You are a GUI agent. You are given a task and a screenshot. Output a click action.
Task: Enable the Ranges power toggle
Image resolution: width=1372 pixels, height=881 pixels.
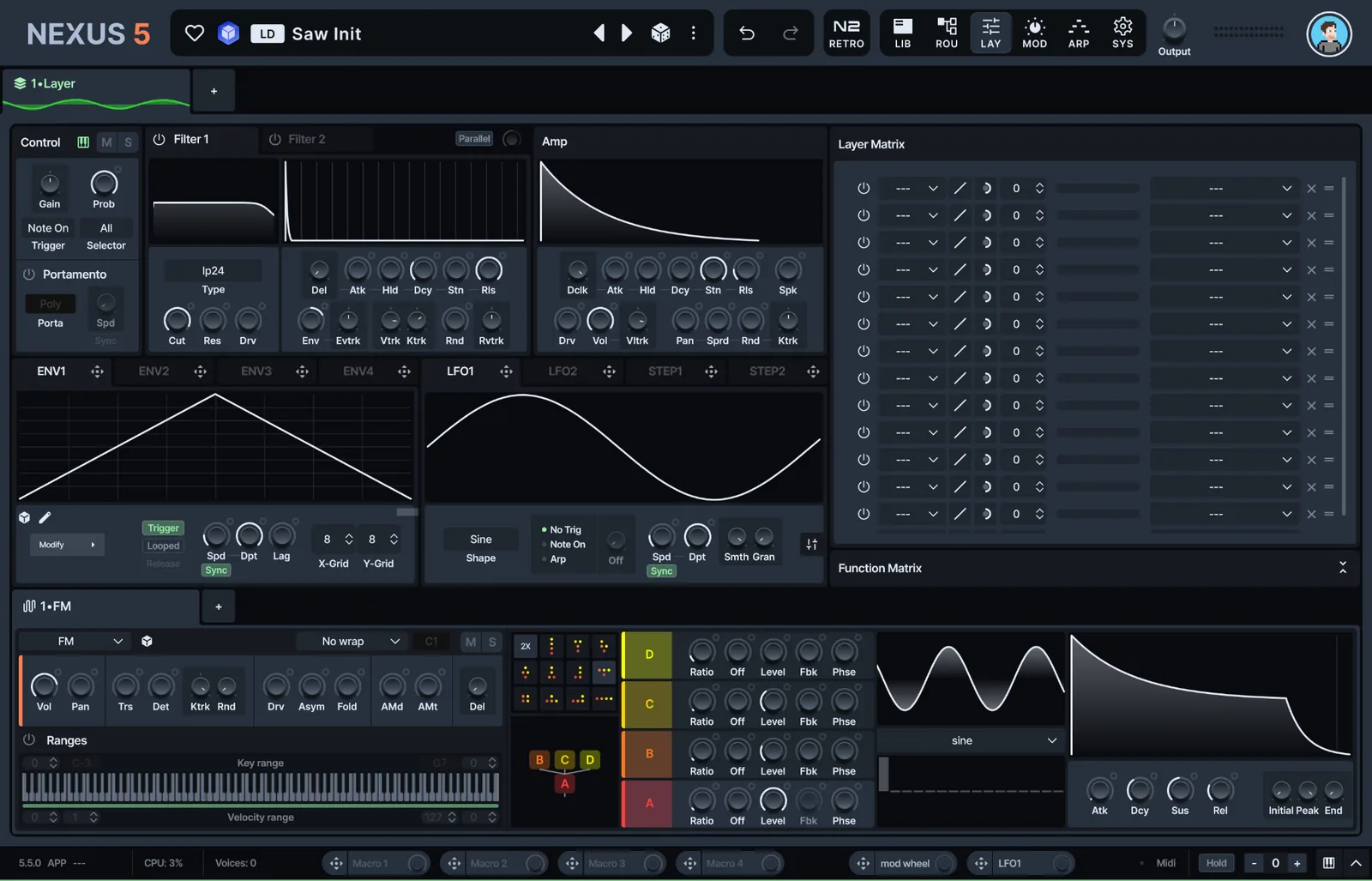[28, 739]
